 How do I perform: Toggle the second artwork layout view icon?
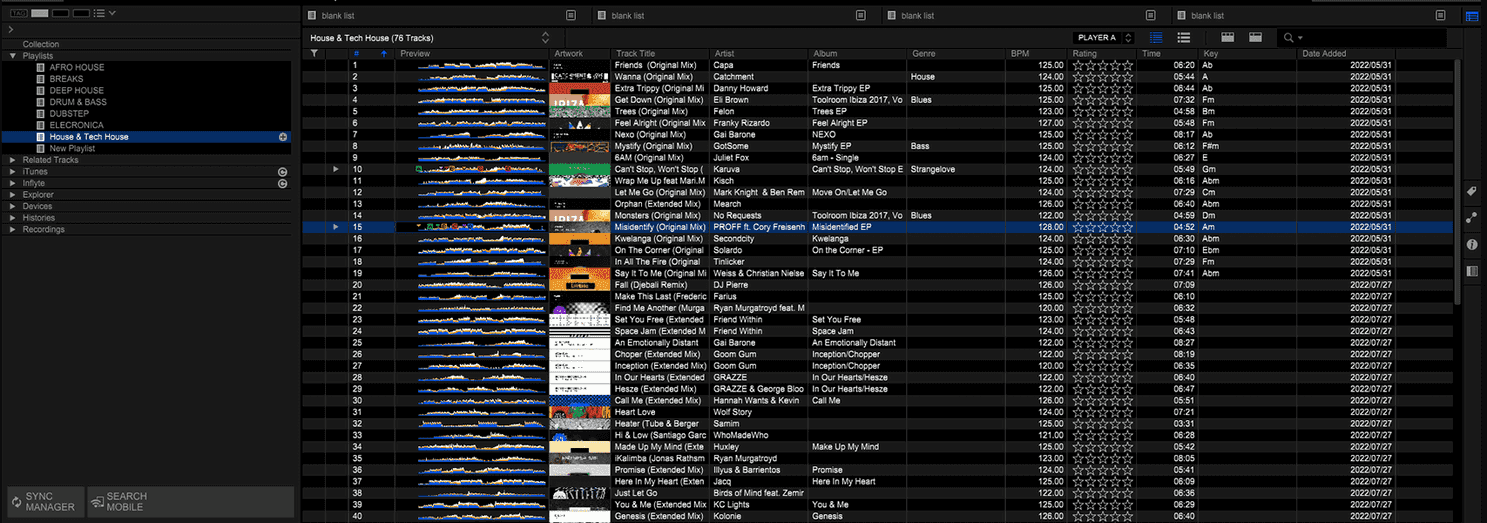[1255, 38]
